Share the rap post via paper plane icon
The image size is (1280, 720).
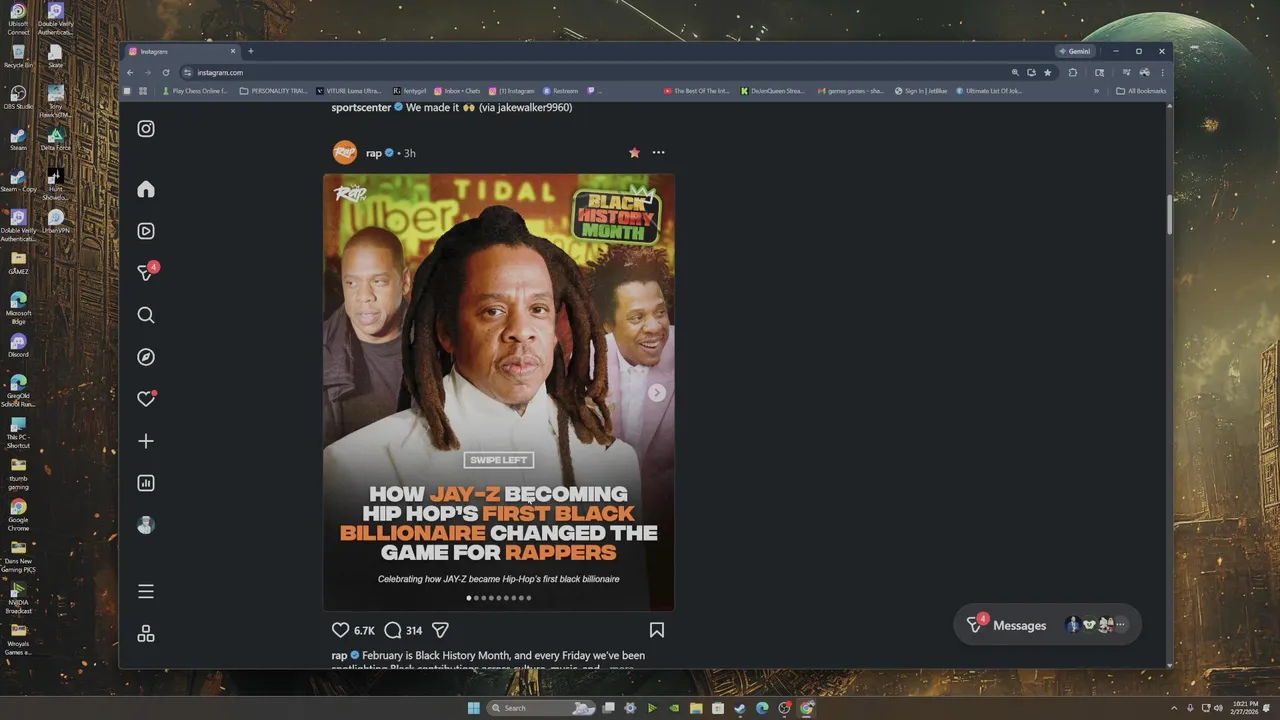click(x=440, y=630)
